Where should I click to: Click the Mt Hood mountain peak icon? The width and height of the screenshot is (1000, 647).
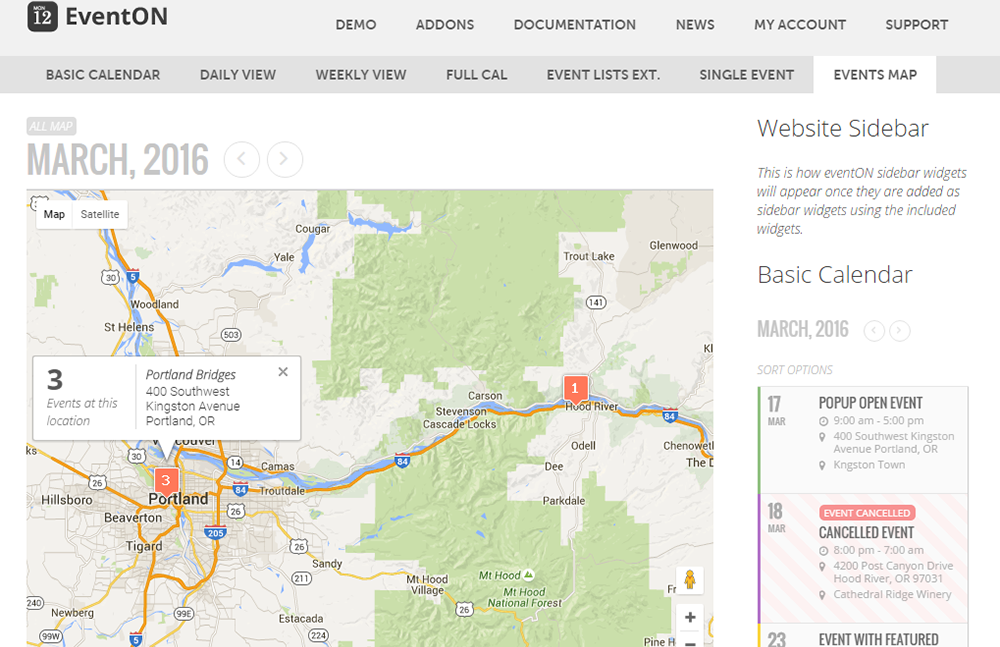pyautogui.click(x=528, y=575)
